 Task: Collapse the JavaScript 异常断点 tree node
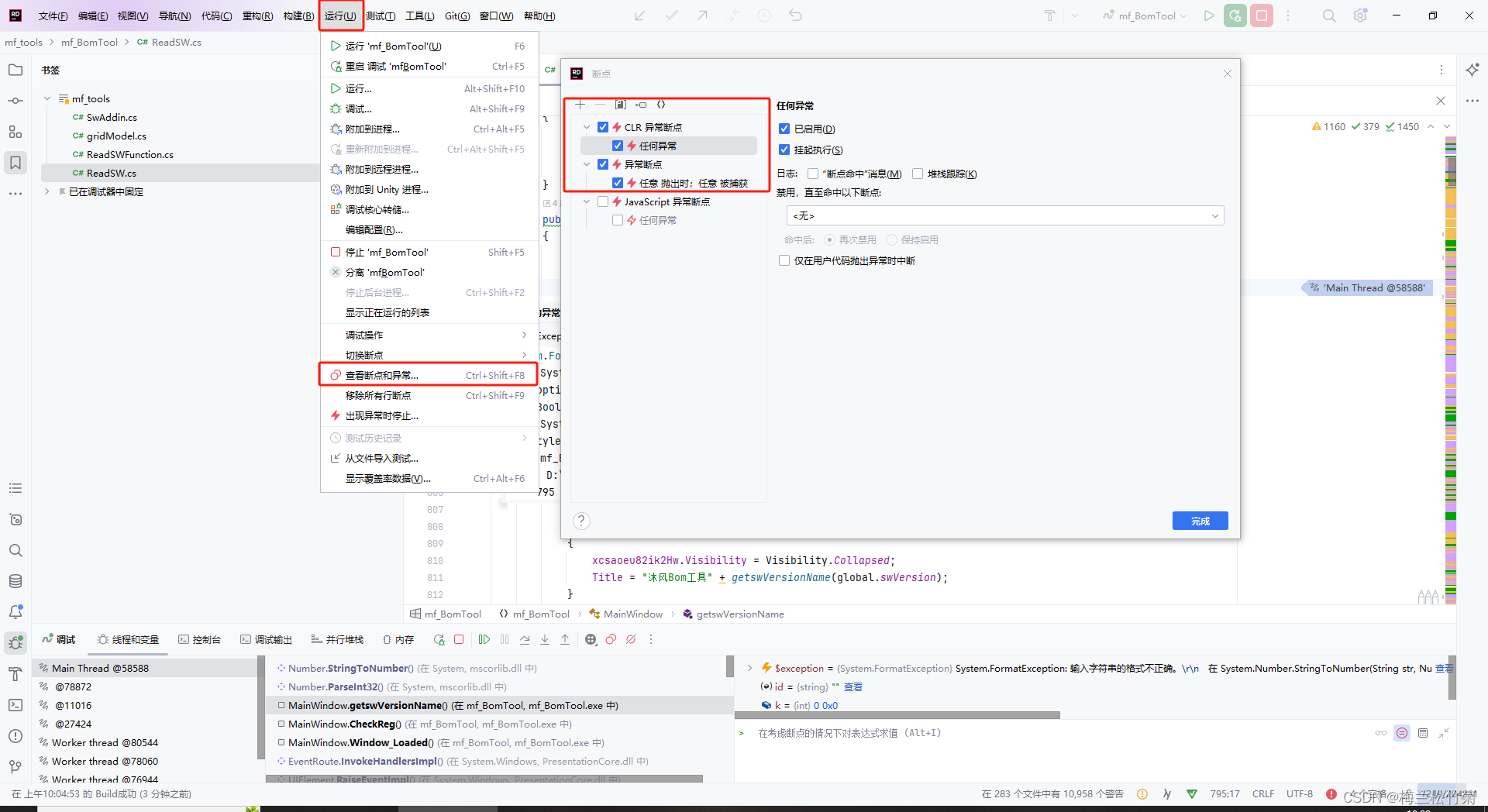coord(587,201)
